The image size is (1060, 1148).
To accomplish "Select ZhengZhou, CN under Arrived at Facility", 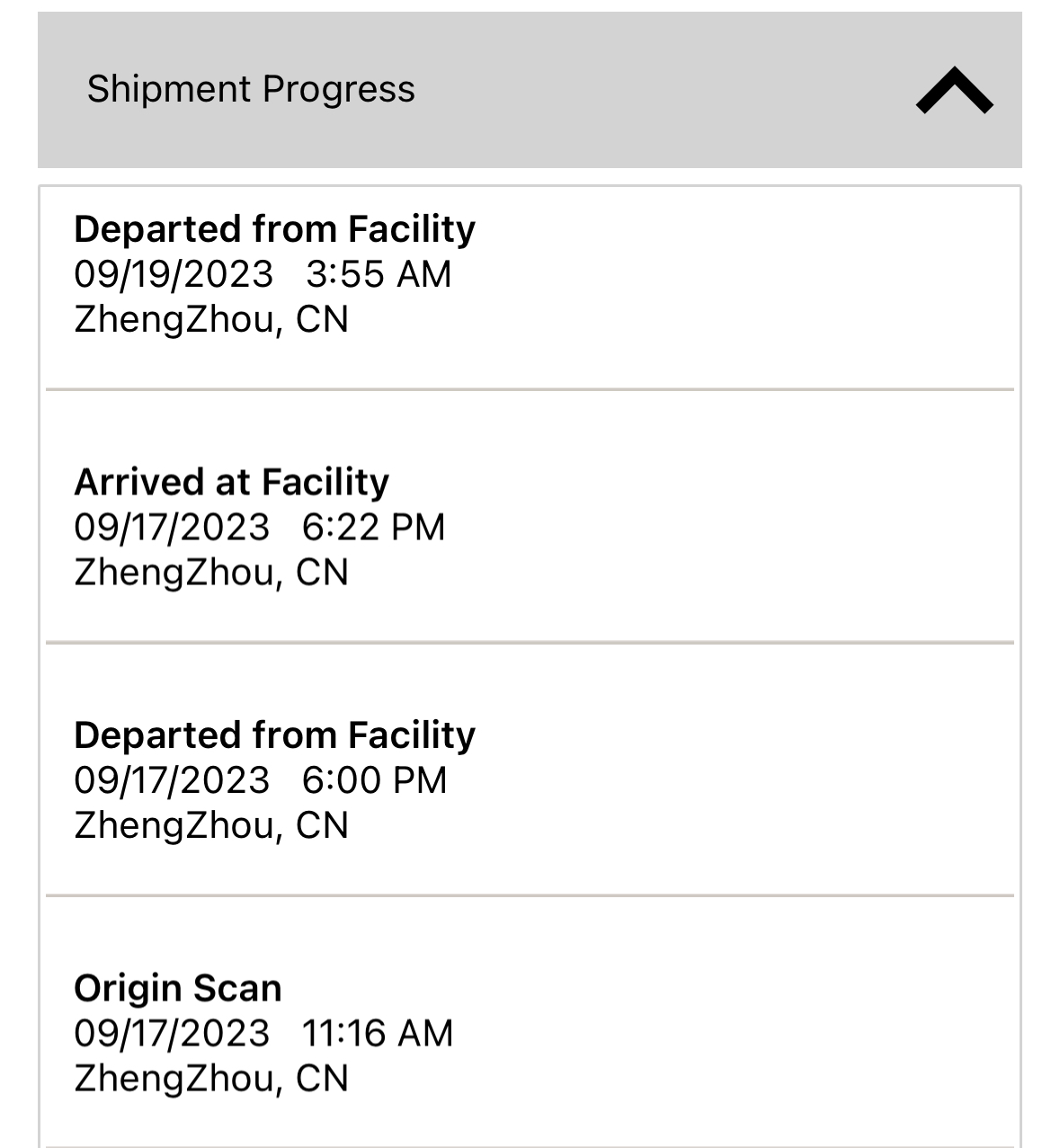I will (211, 573).
